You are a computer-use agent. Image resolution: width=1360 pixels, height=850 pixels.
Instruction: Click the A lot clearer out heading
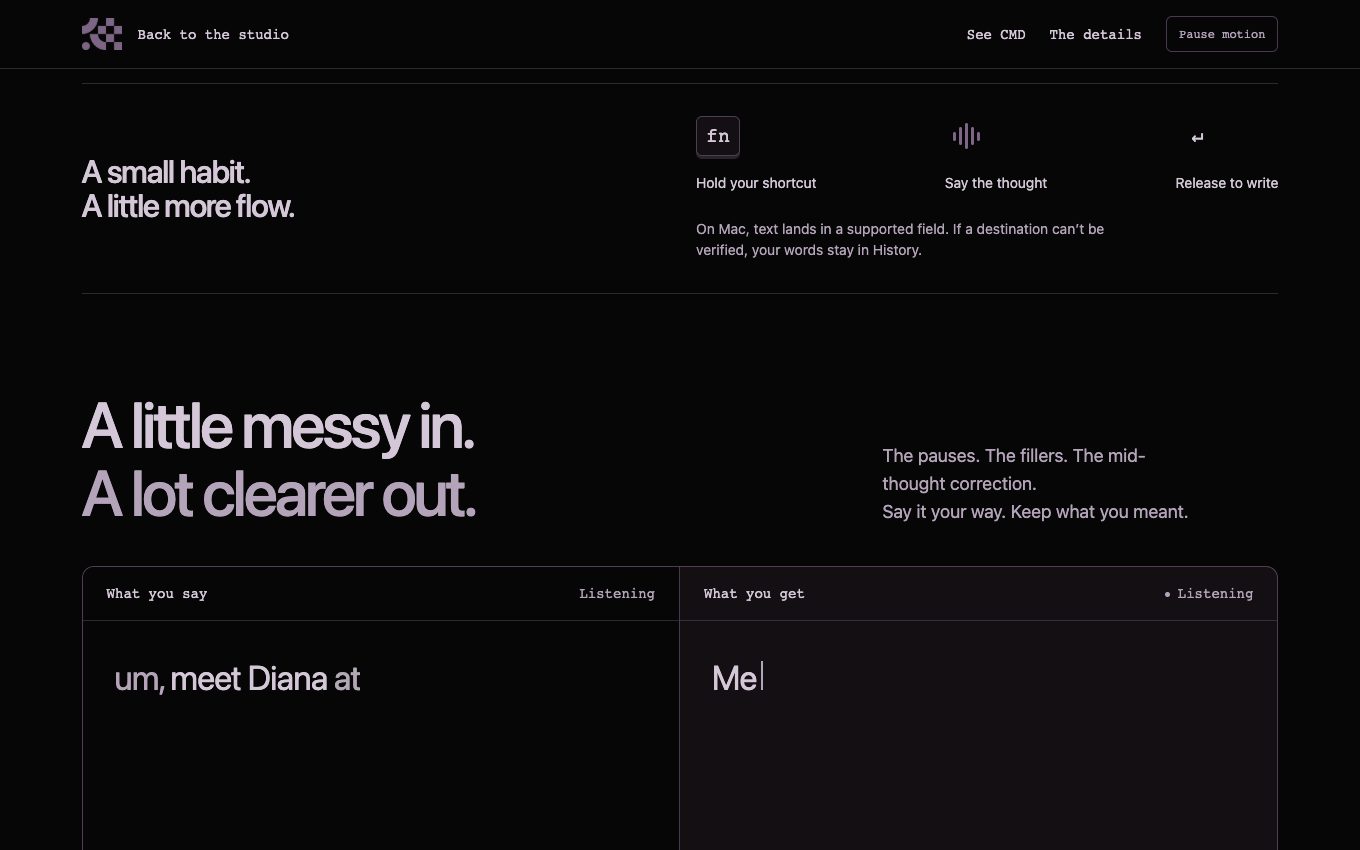(x=279, y=494)
